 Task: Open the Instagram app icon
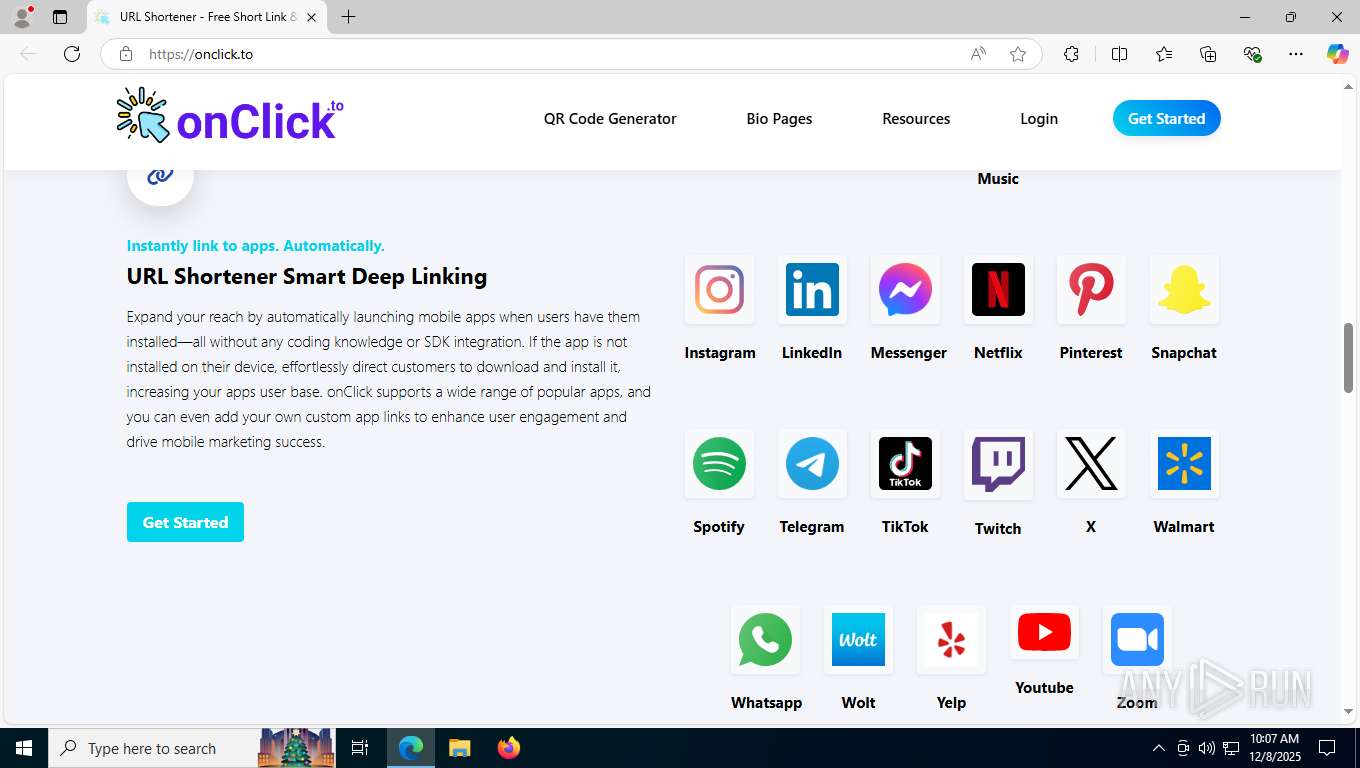coord(719,290)
